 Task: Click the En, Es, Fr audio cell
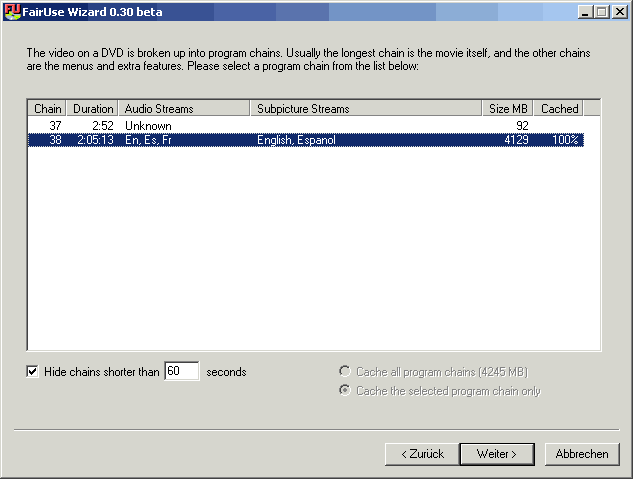click(148, 140)
